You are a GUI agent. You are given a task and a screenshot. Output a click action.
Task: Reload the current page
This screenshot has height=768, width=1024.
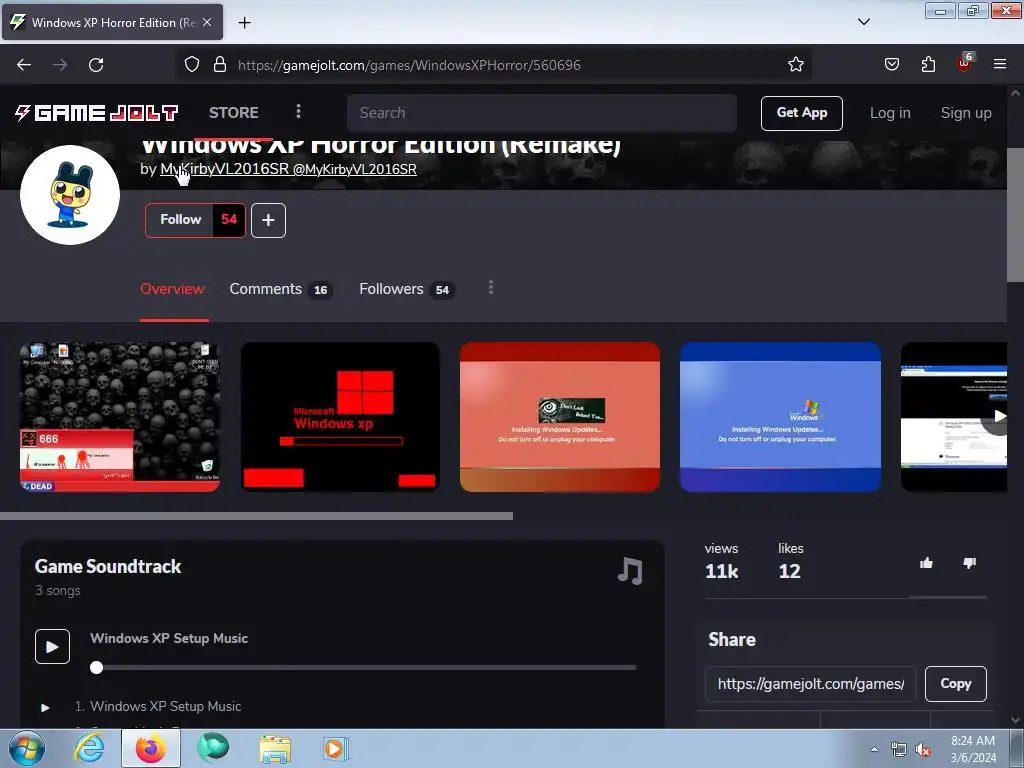pos(96,65)
